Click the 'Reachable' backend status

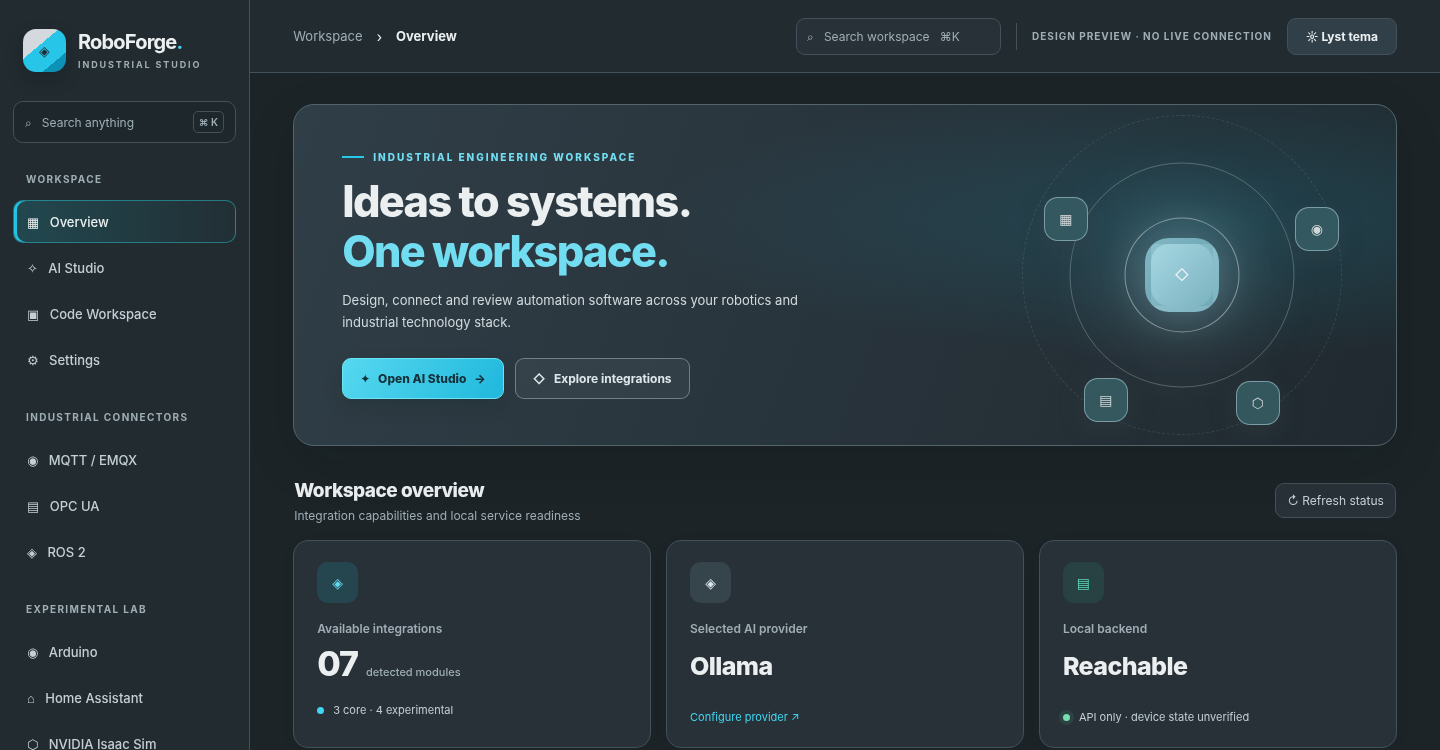[x=1125, y=666]
